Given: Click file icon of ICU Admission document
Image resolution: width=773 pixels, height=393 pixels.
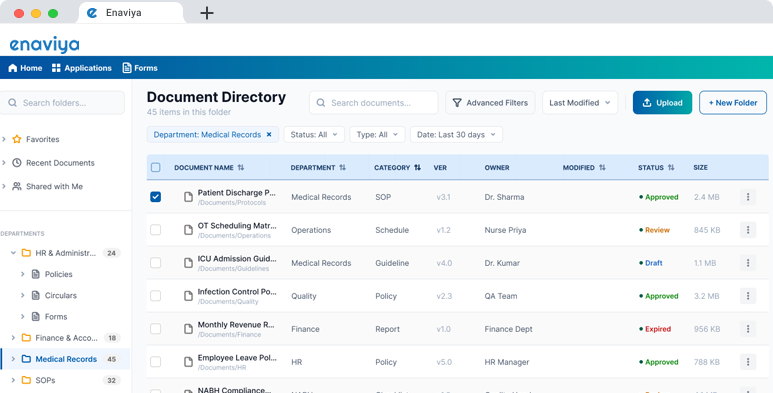Looking at the screenshot, I should 188,263.
